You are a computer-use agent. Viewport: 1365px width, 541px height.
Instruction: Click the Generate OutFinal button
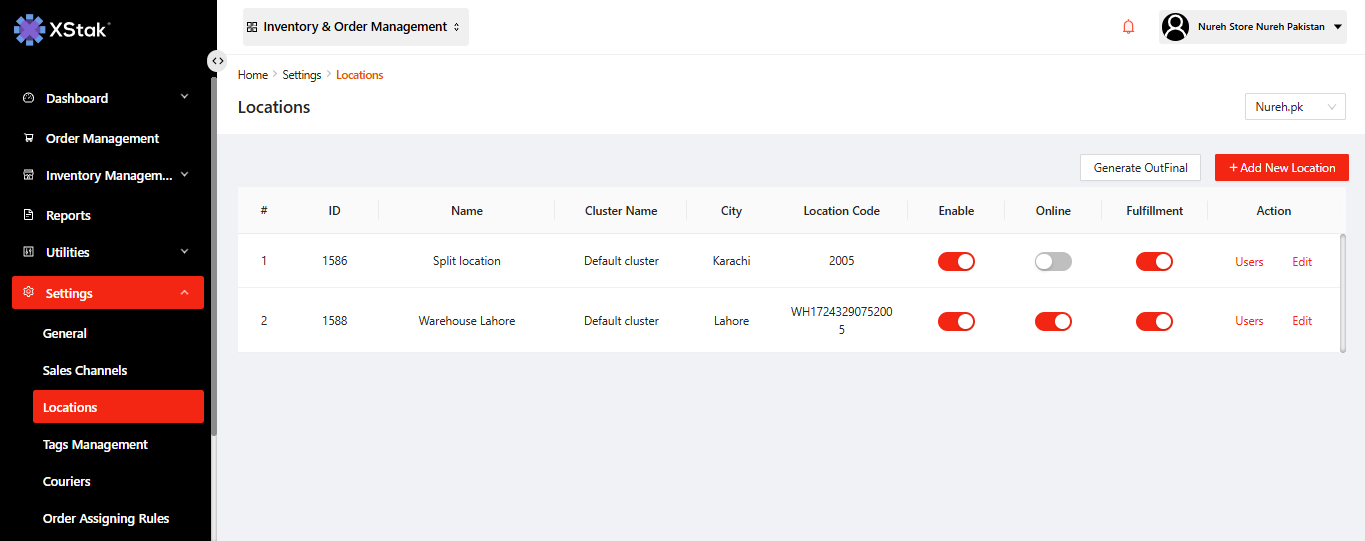[1140, 168]
